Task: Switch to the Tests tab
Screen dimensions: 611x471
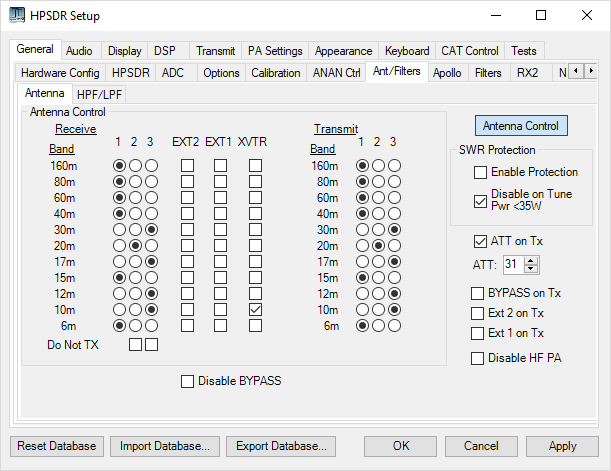Action: pos(524,51)
